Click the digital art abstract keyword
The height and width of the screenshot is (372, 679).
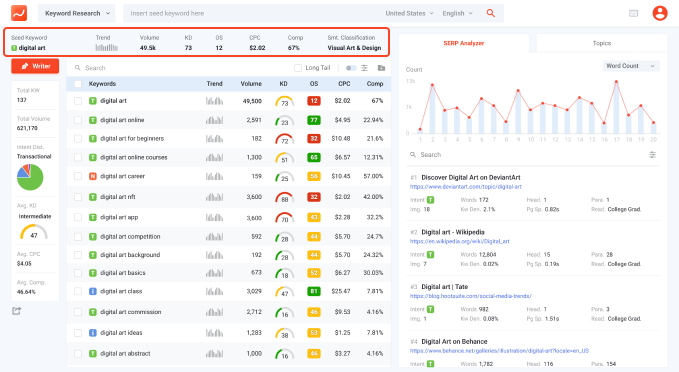point(125,354)
